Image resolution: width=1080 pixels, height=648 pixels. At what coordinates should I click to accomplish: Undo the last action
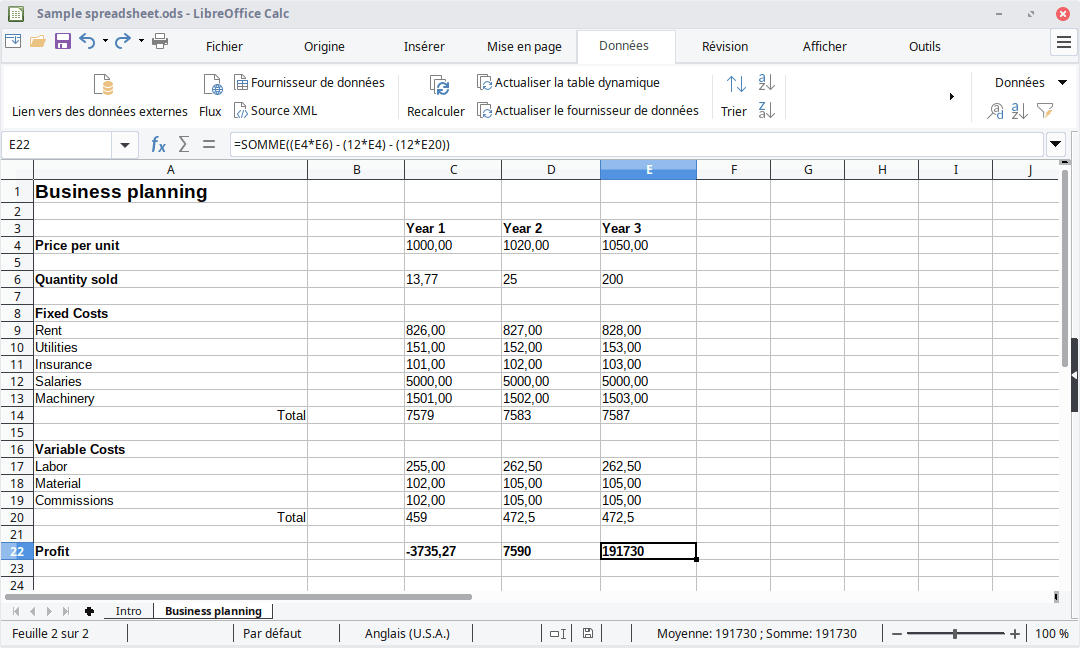tap(87, 41)
